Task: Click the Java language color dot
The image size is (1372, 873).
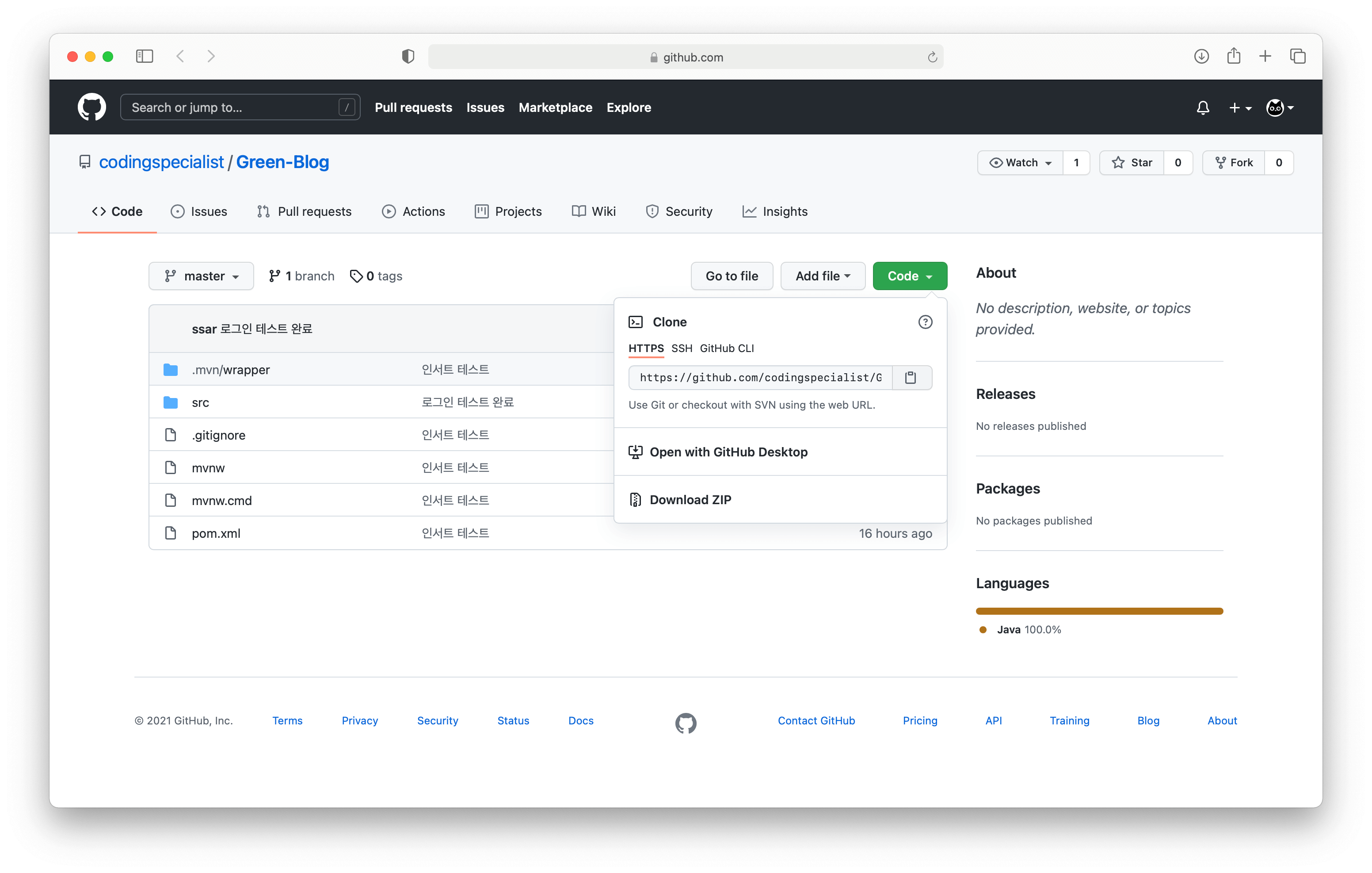Action: (x=983, y=629)
